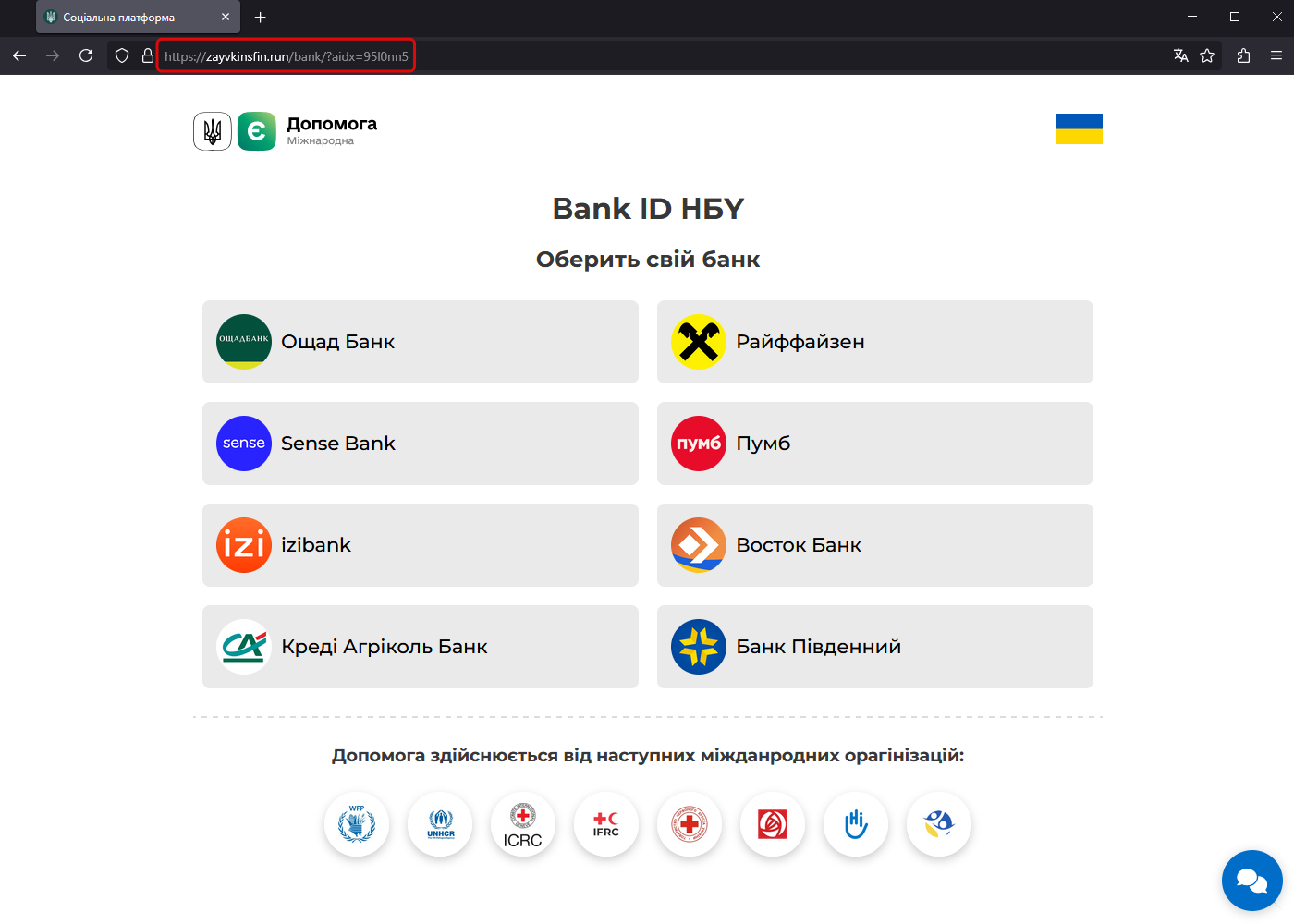Click the Ukrainian flag in the header
Image resolution: width=1294 pixels, height=924 pixels.
1080,128
